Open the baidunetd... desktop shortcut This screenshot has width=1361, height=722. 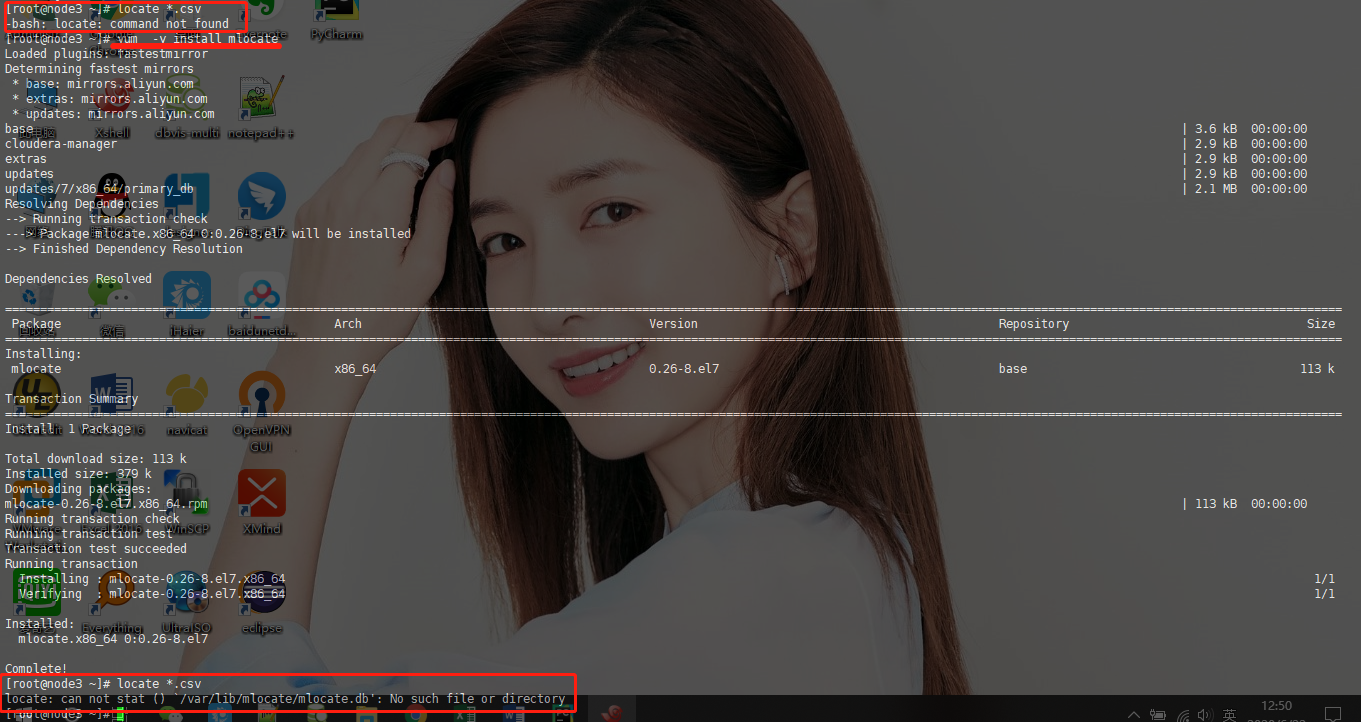(261, 304)
